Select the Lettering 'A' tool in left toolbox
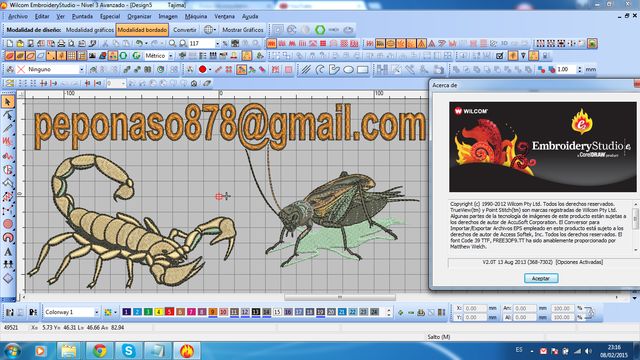 click(x=8, y=251)
